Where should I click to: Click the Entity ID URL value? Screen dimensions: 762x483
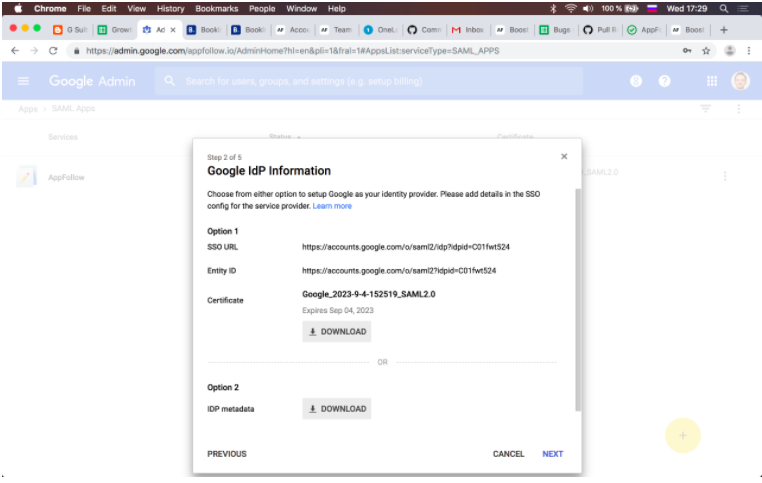pyautogui.click(x=399, y=271)
